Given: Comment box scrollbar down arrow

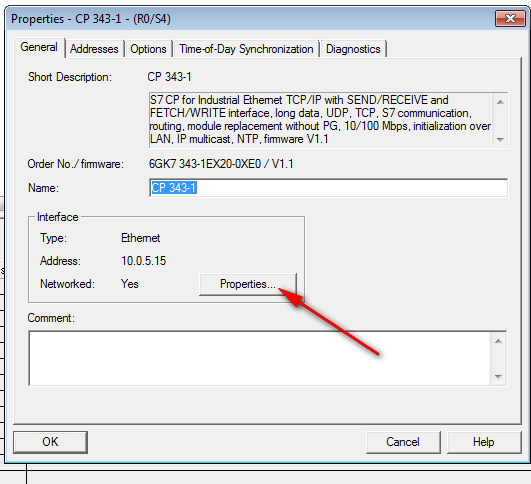Looking at the screenshot, I should [x=498, y=376].
